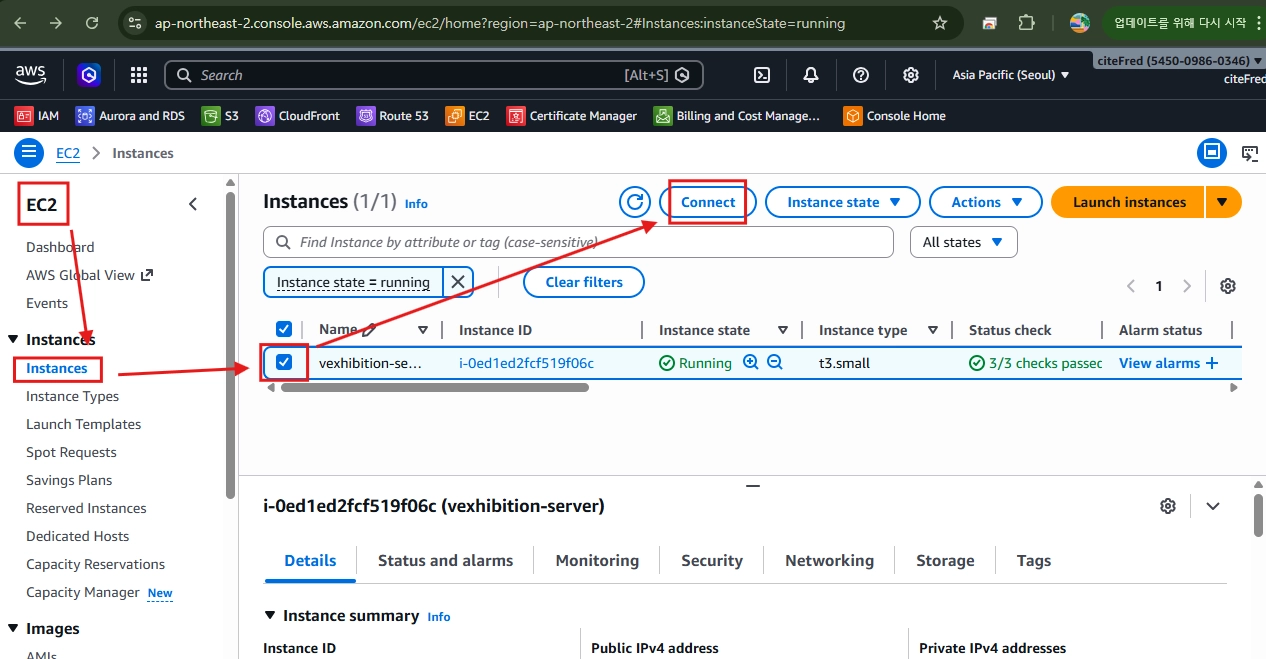Image resolution: width=1266 pixels, height=659 pixels.
Task: Click the AWS logo home icon
Action: point(31,74)
